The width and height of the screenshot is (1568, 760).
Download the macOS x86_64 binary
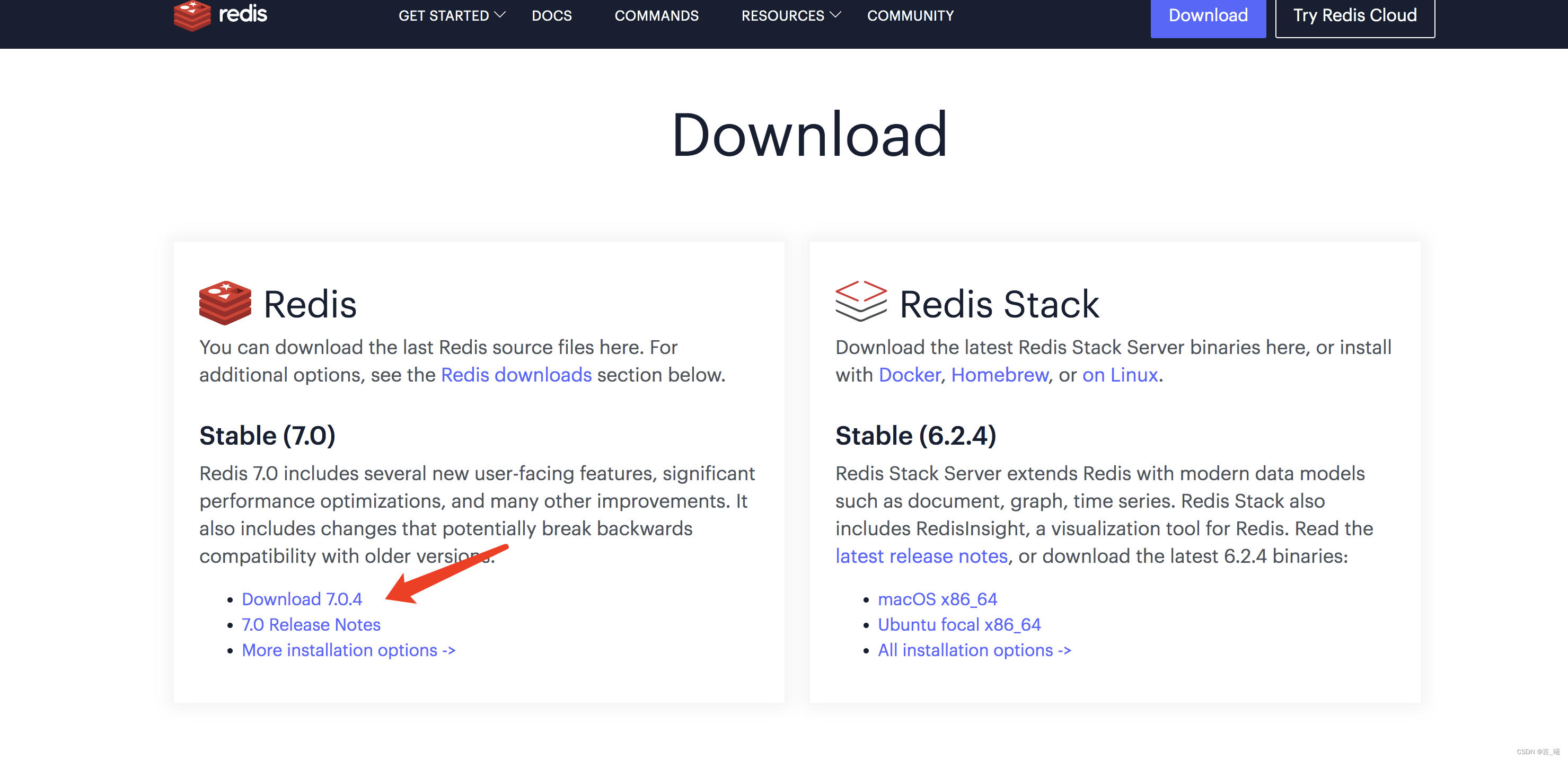[x=937, y=599]
